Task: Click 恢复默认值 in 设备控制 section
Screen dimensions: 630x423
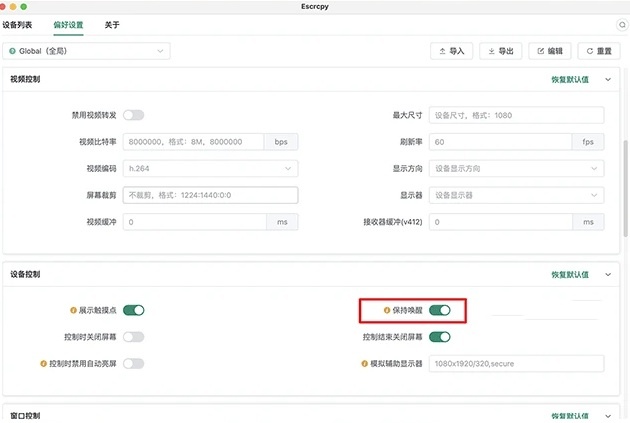Action: coord(570,275)
